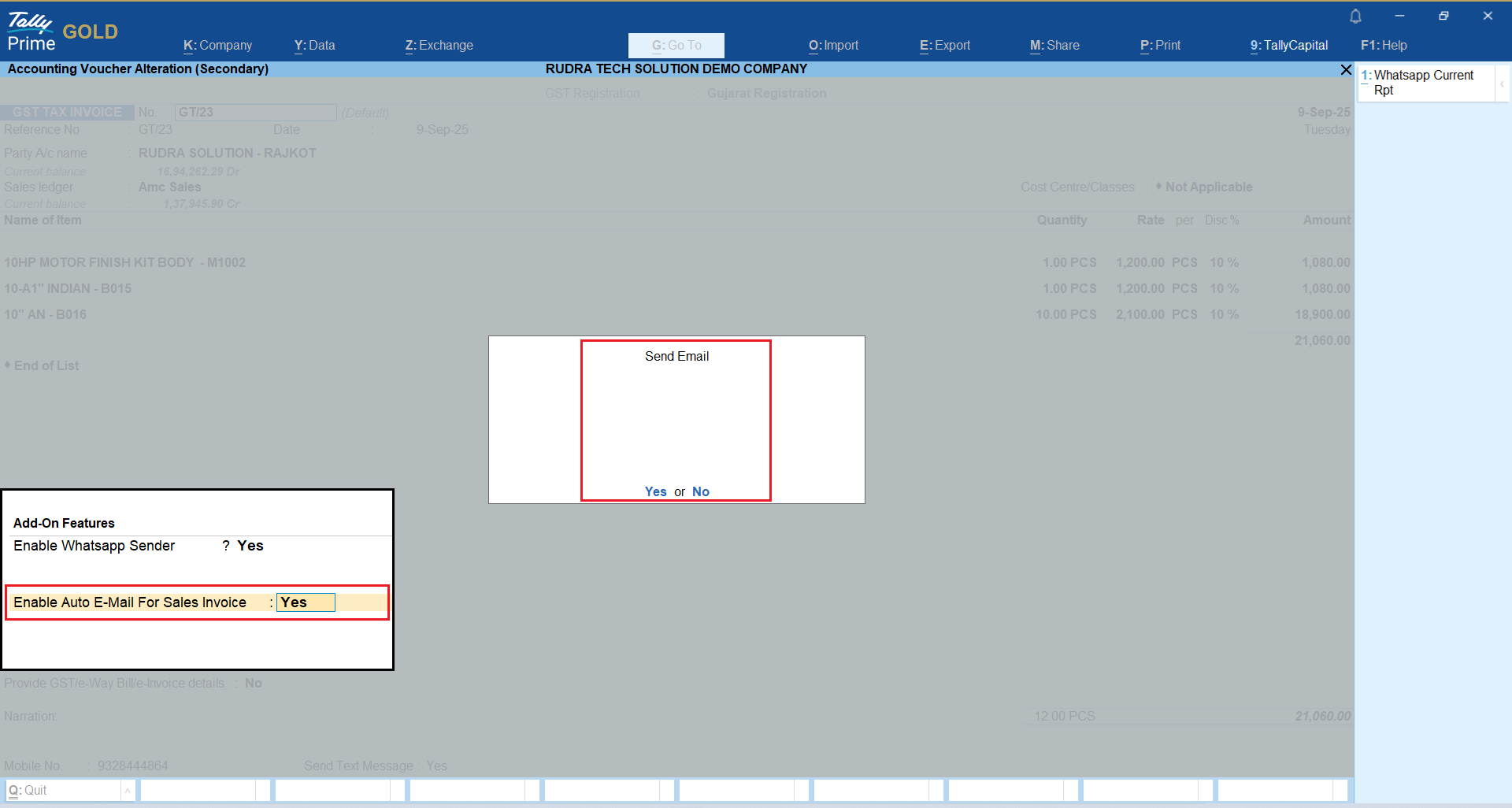Collapse the right sidebar with chevron
Image resolution: width=1512 pixels, height=808 pixels.
pyautogui.click(x=1502, y=83)
